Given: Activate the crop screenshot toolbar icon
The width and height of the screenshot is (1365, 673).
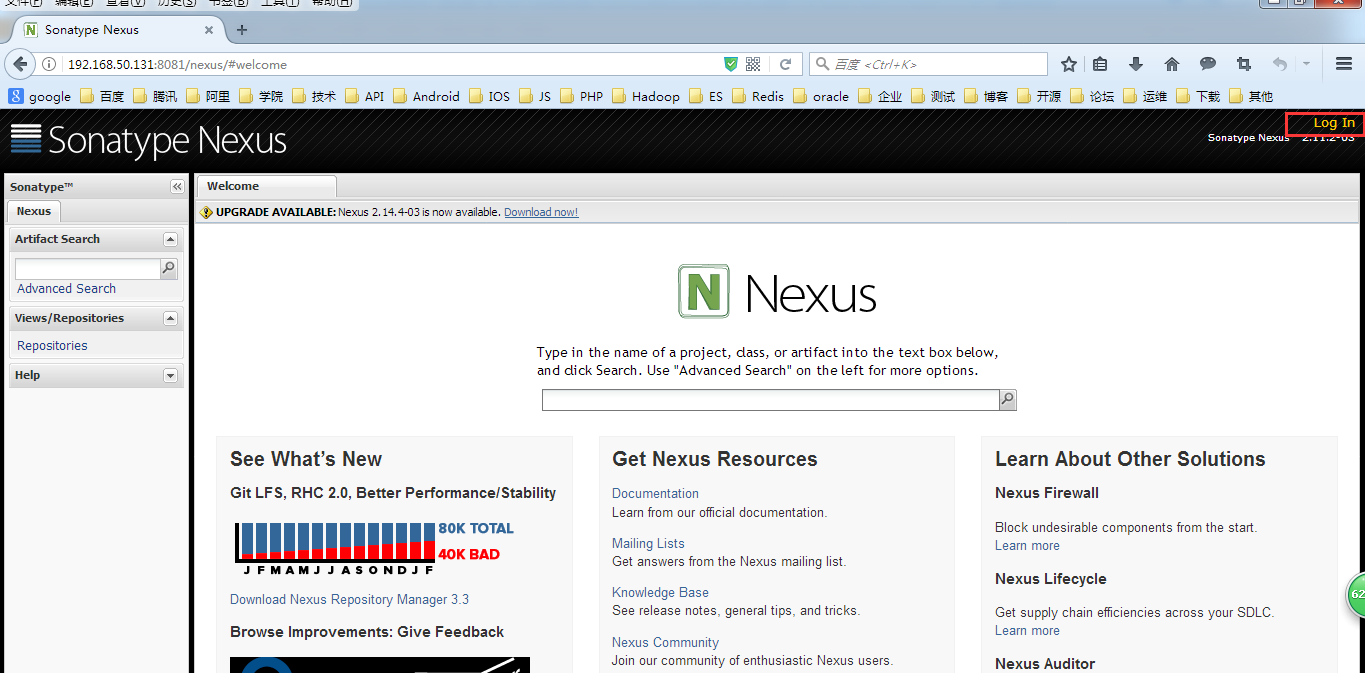Looking at the screenshot, I should click(1244, 64).
